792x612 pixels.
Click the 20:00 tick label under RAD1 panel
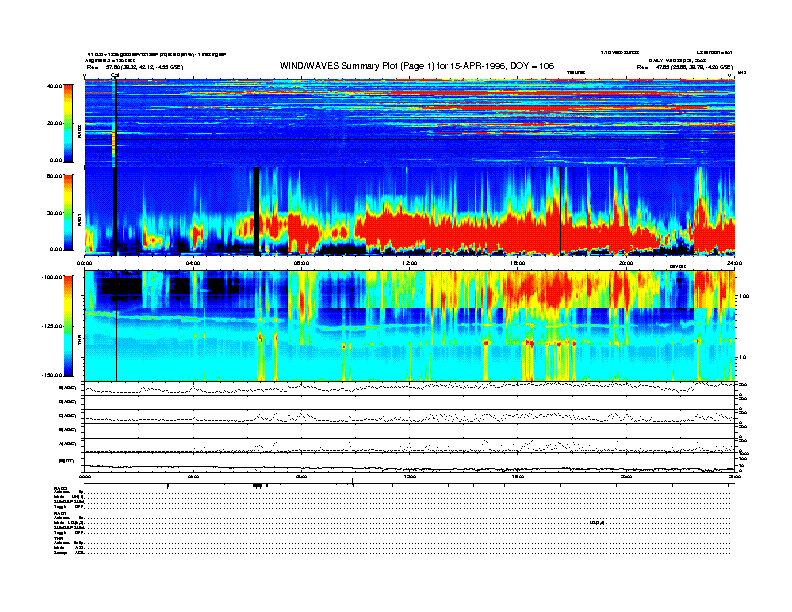626,263
